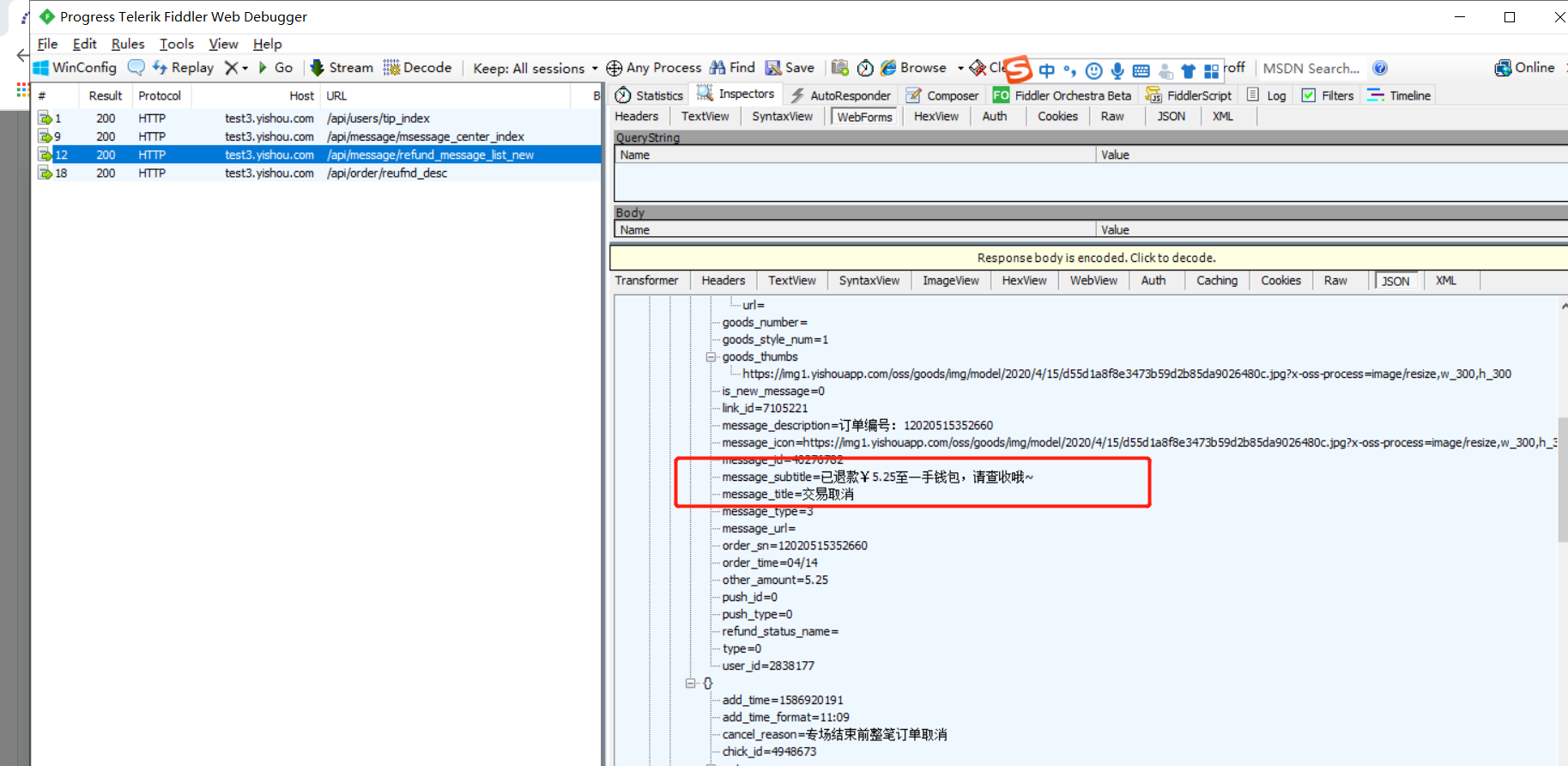Select request Headers inspector tab
The height and width of the screenshot is (766, 1568).
[636, 116]
